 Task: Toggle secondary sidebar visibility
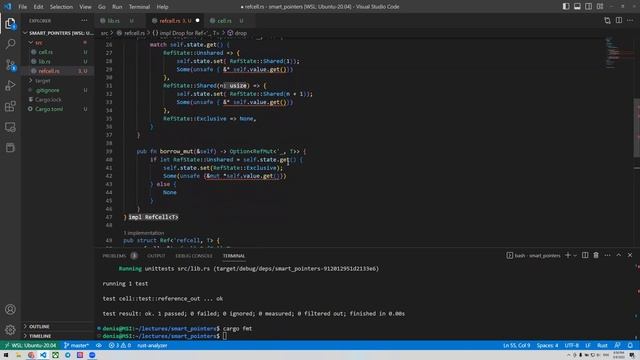coord(589,7)
